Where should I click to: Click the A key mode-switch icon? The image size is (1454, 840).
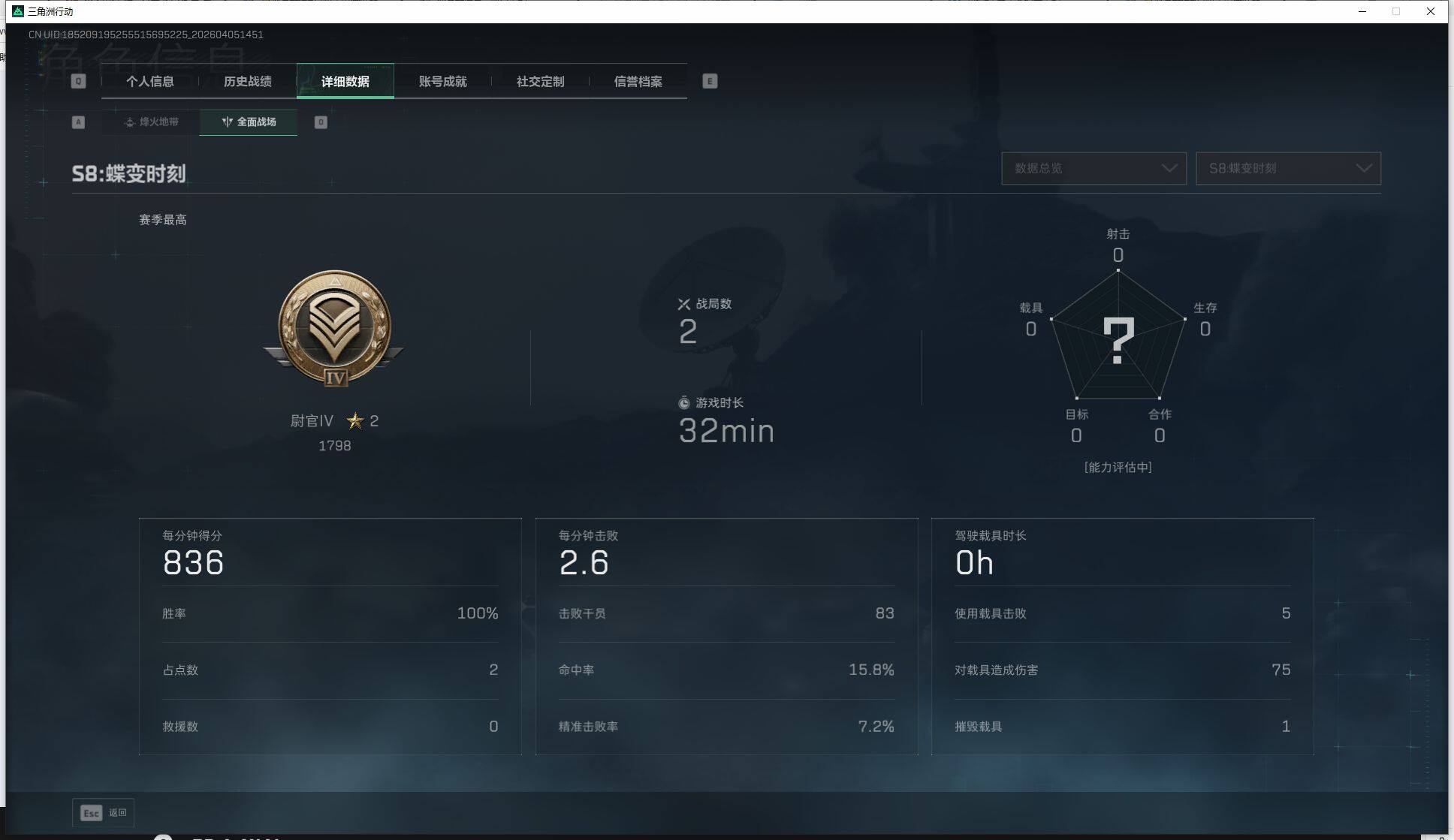78,122
